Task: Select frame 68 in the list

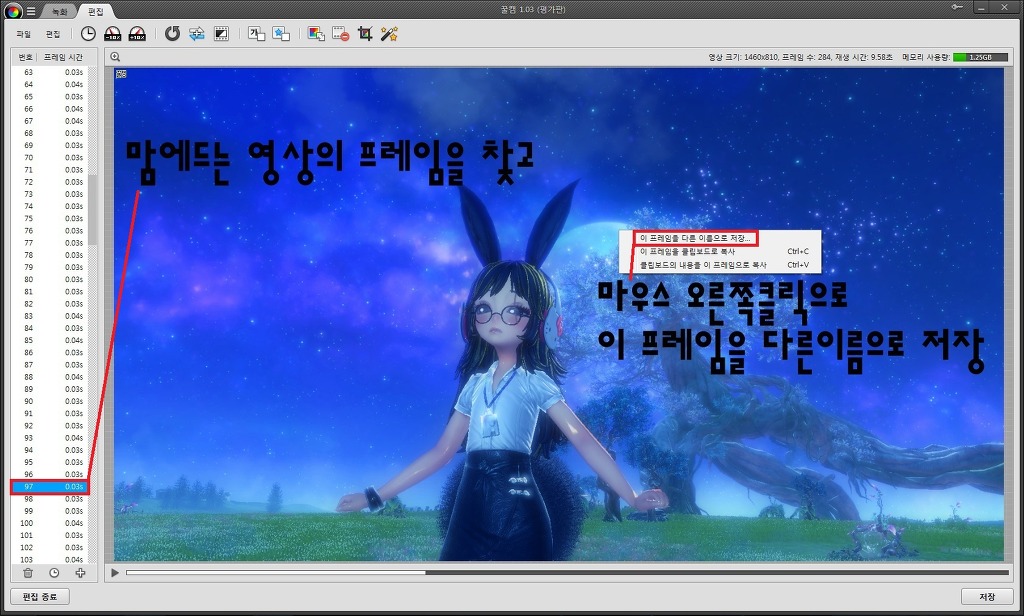Action: [50, 133]
